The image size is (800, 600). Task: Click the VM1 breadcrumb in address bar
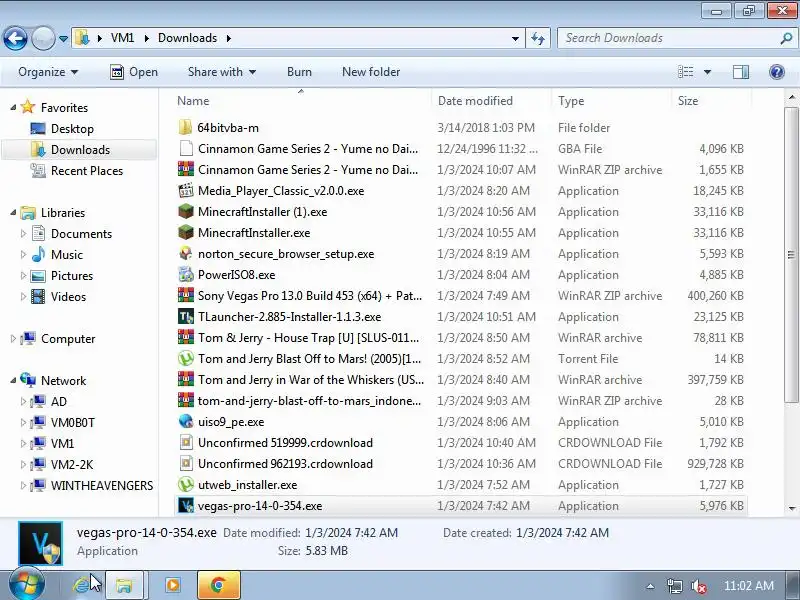coord(122,38)
